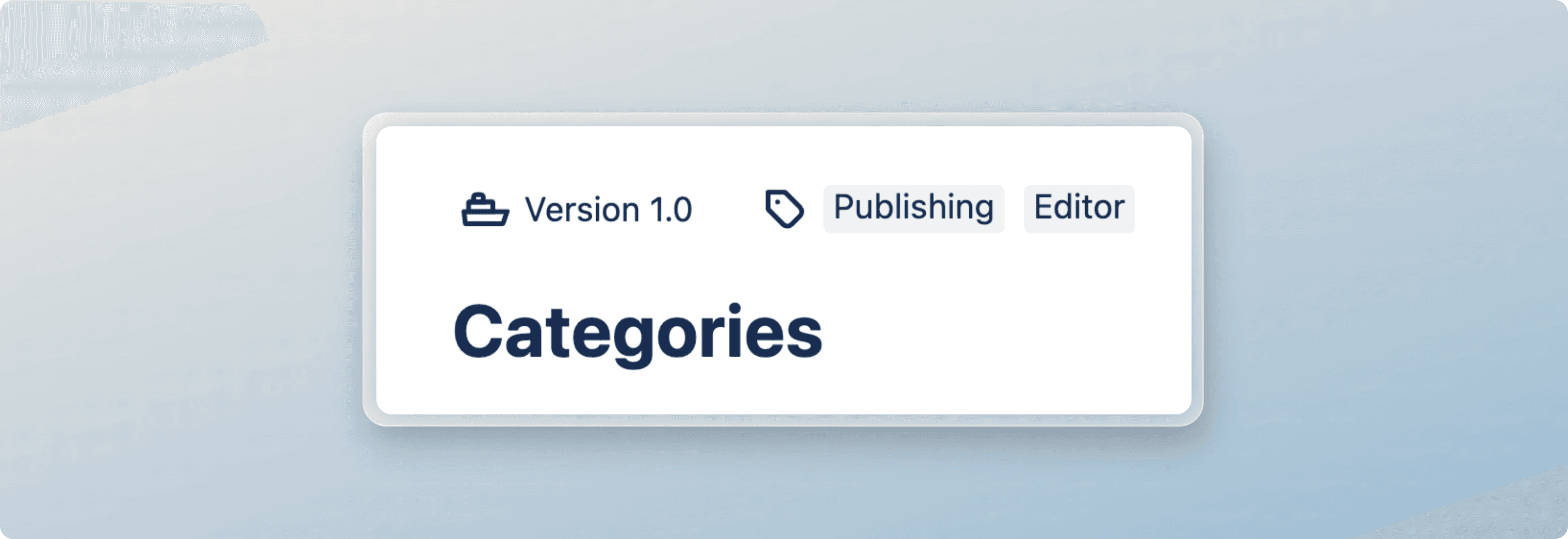This screenshot has height=539, width=1568.
Task: Click the capital E in Editor
Action: click(x=1044, y=207)
